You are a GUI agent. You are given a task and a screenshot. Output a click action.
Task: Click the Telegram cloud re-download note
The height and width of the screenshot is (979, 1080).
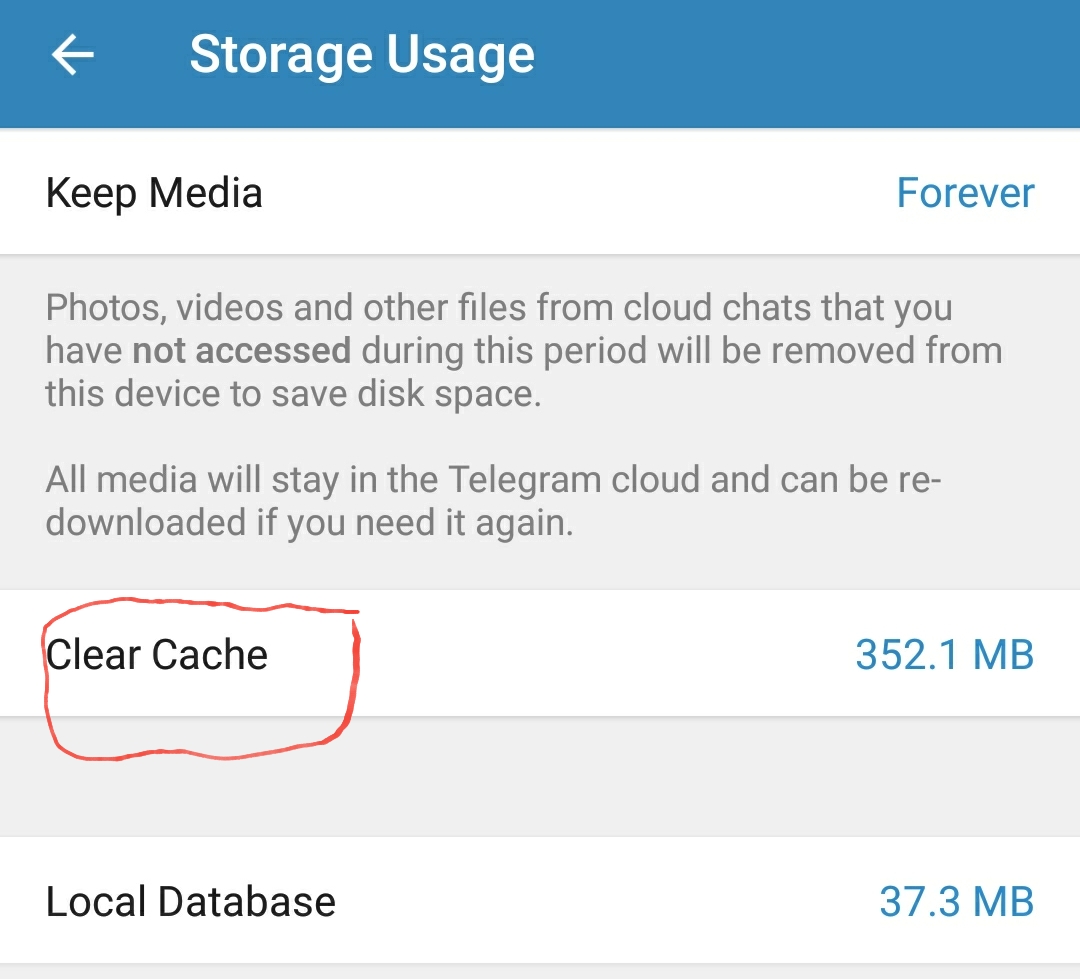(x=493, y=501)
